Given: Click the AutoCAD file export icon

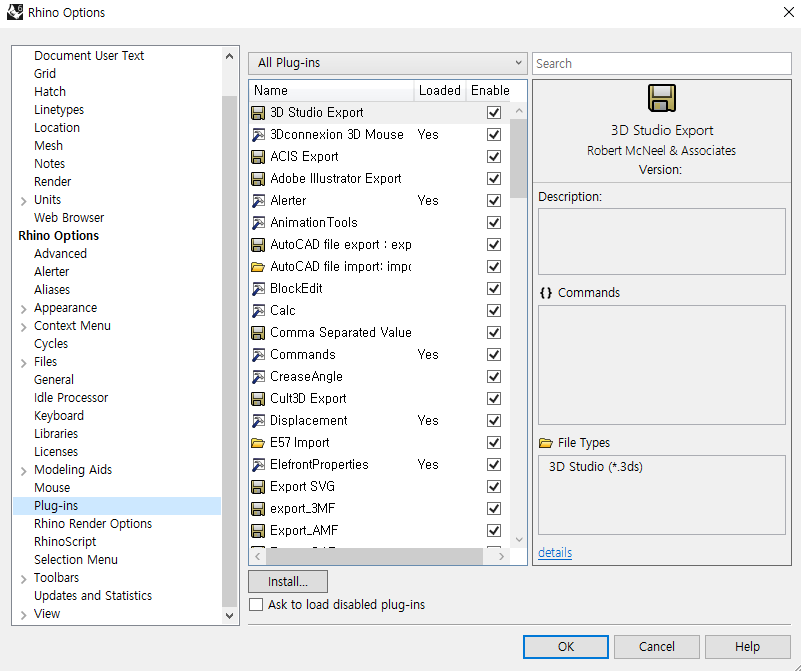Looking at the screenshot, I should 258,245.
